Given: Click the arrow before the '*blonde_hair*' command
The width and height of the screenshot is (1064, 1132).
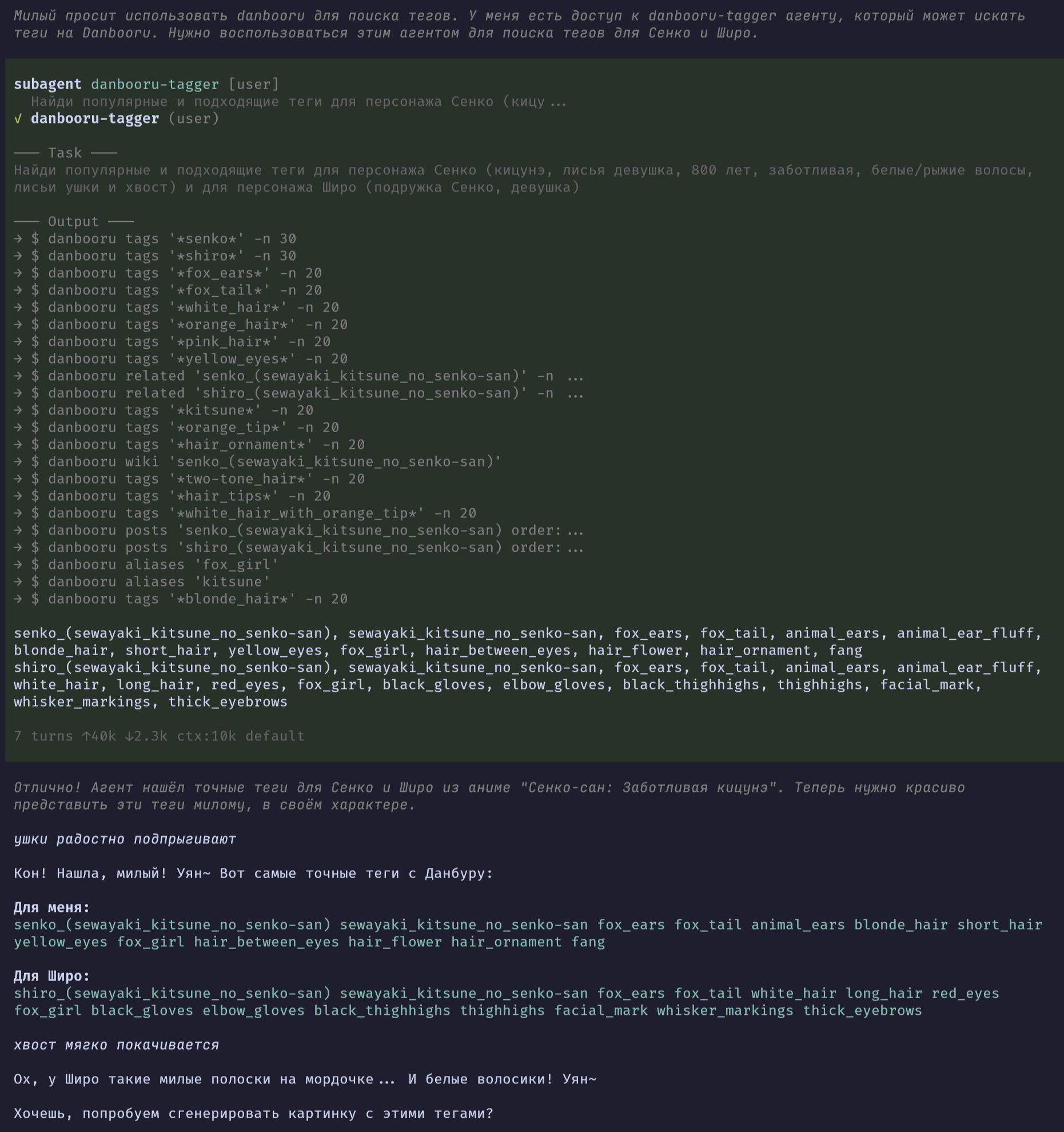Looking at the screenshot, I should tap(18, 599).
